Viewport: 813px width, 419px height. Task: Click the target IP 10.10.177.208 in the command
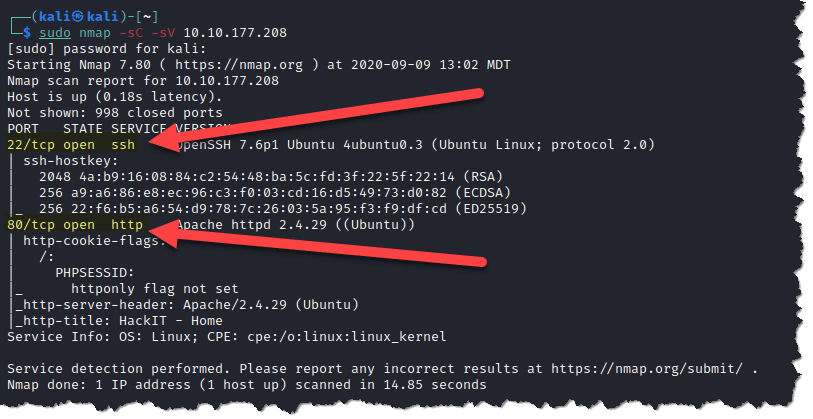(x=235, y=33)
